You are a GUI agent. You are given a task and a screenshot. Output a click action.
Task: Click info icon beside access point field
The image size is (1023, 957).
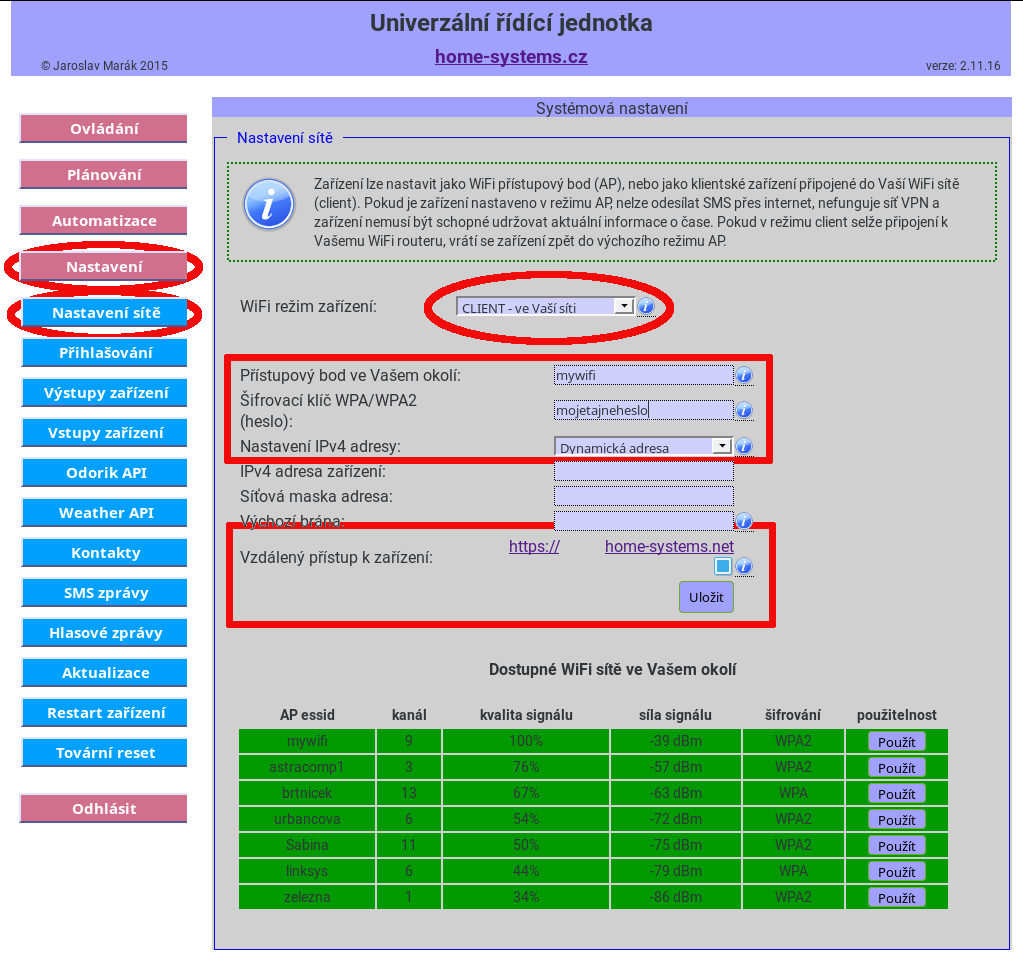(x=743, y=375)
